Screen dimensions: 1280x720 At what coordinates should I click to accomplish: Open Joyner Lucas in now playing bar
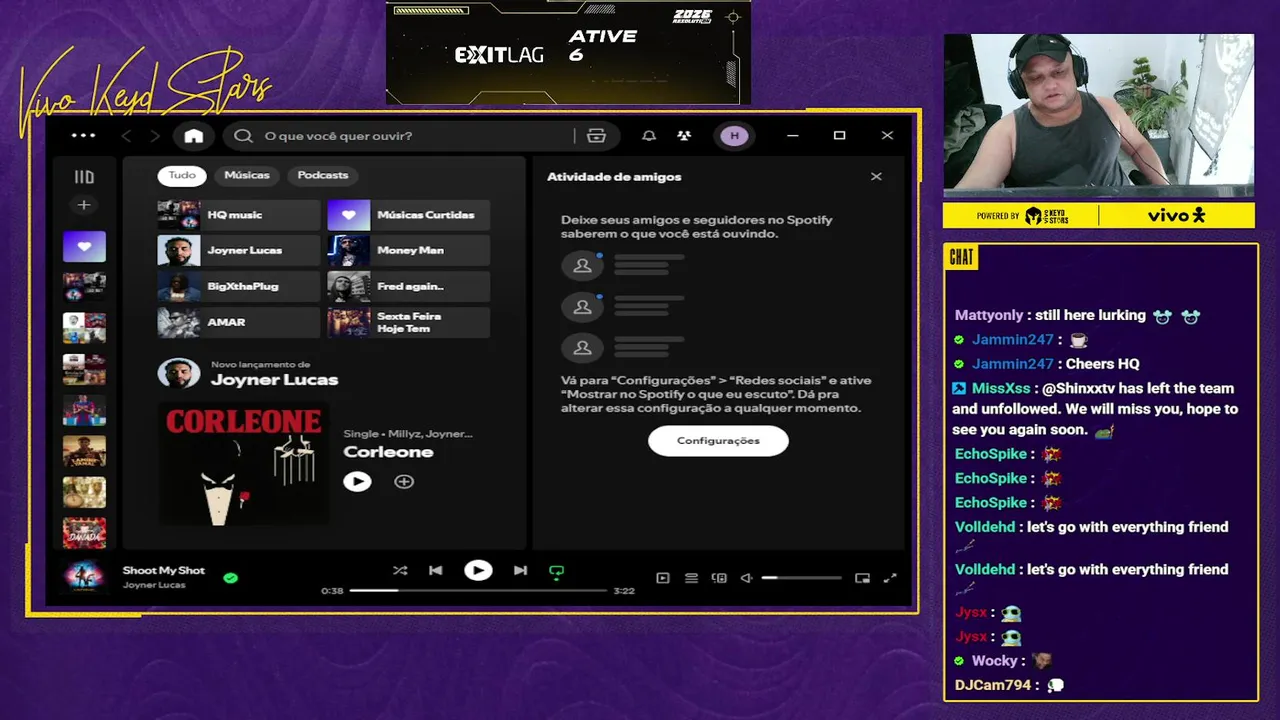tap(154, 585)
